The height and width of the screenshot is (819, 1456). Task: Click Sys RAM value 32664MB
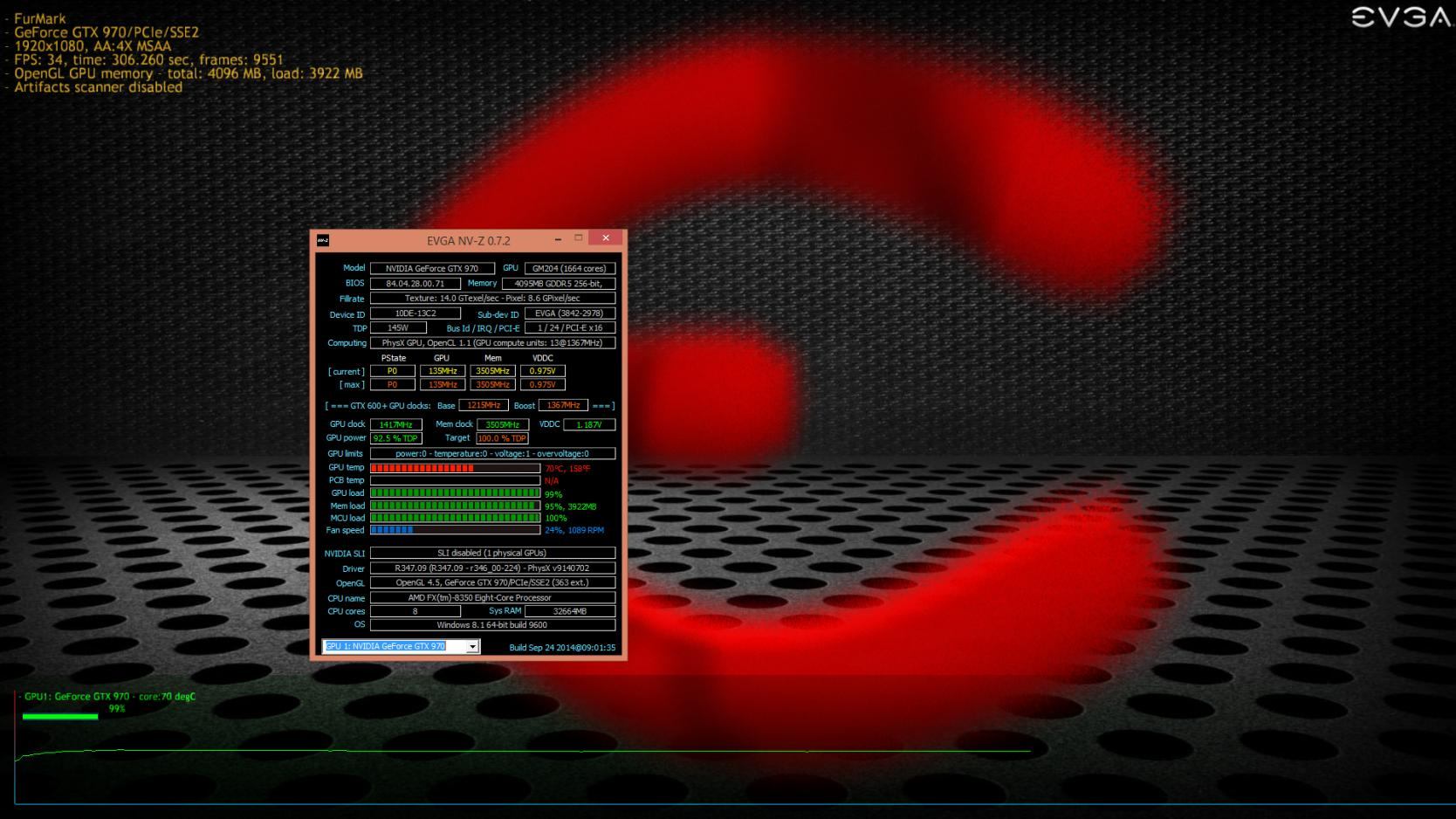(569, 611)
